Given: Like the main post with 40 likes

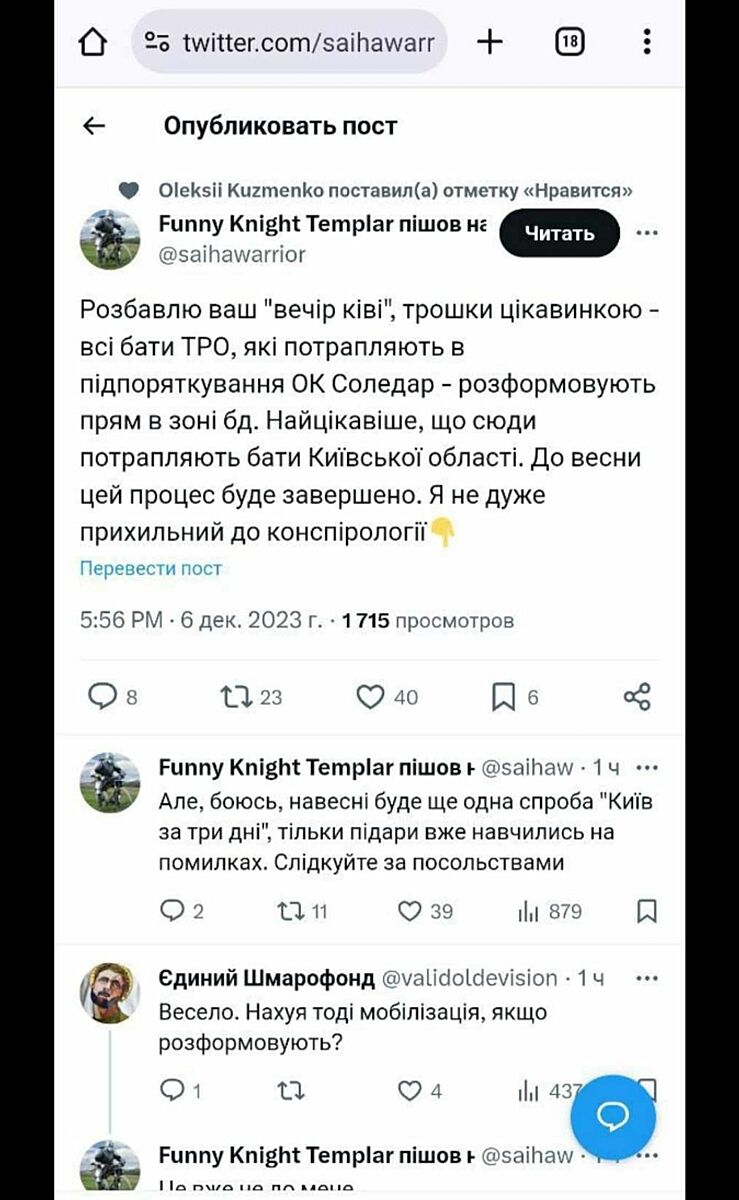Looking at the screenshot, I should tap(371, 696).
